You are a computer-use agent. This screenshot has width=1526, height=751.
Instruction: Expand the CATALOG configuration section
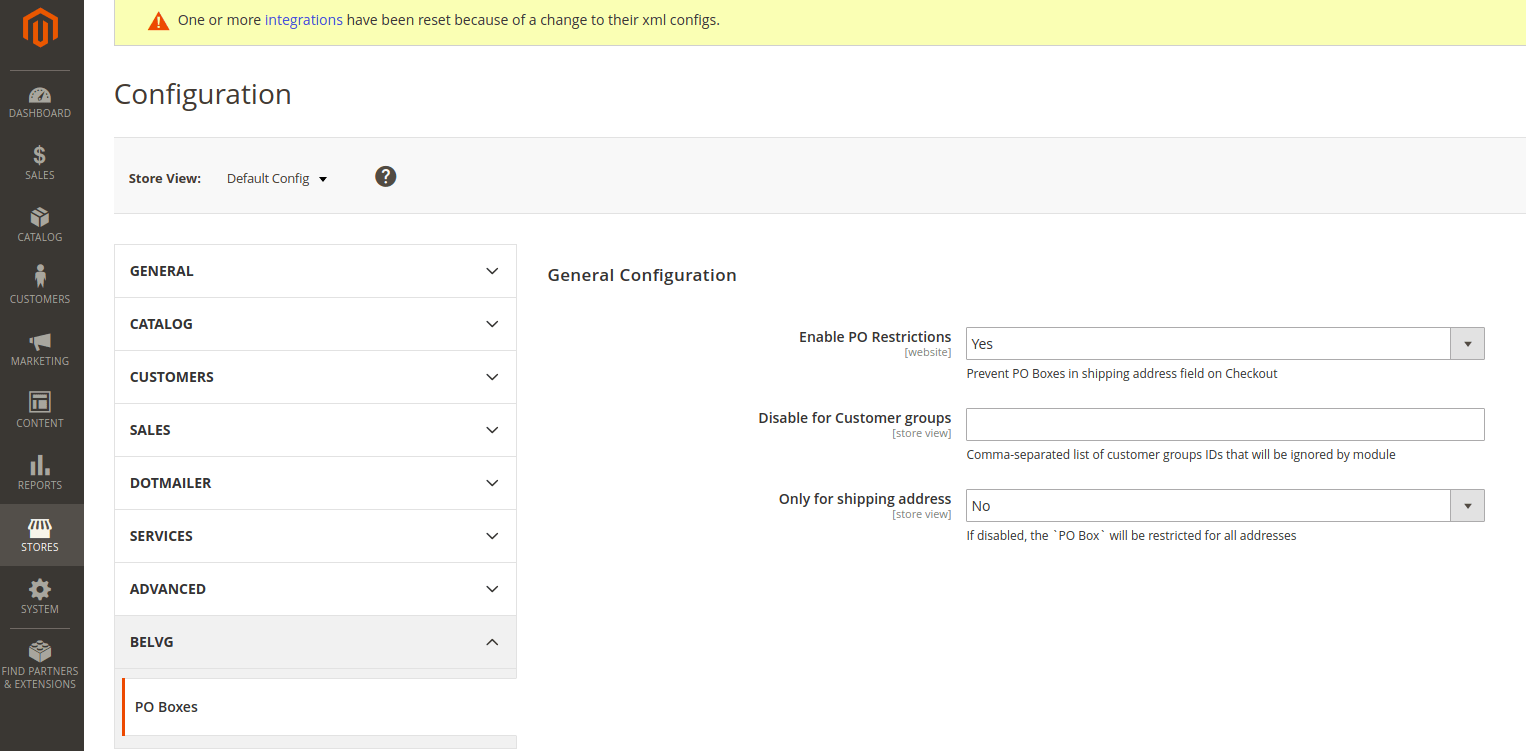pyautogui.click(x=315, y=324)
